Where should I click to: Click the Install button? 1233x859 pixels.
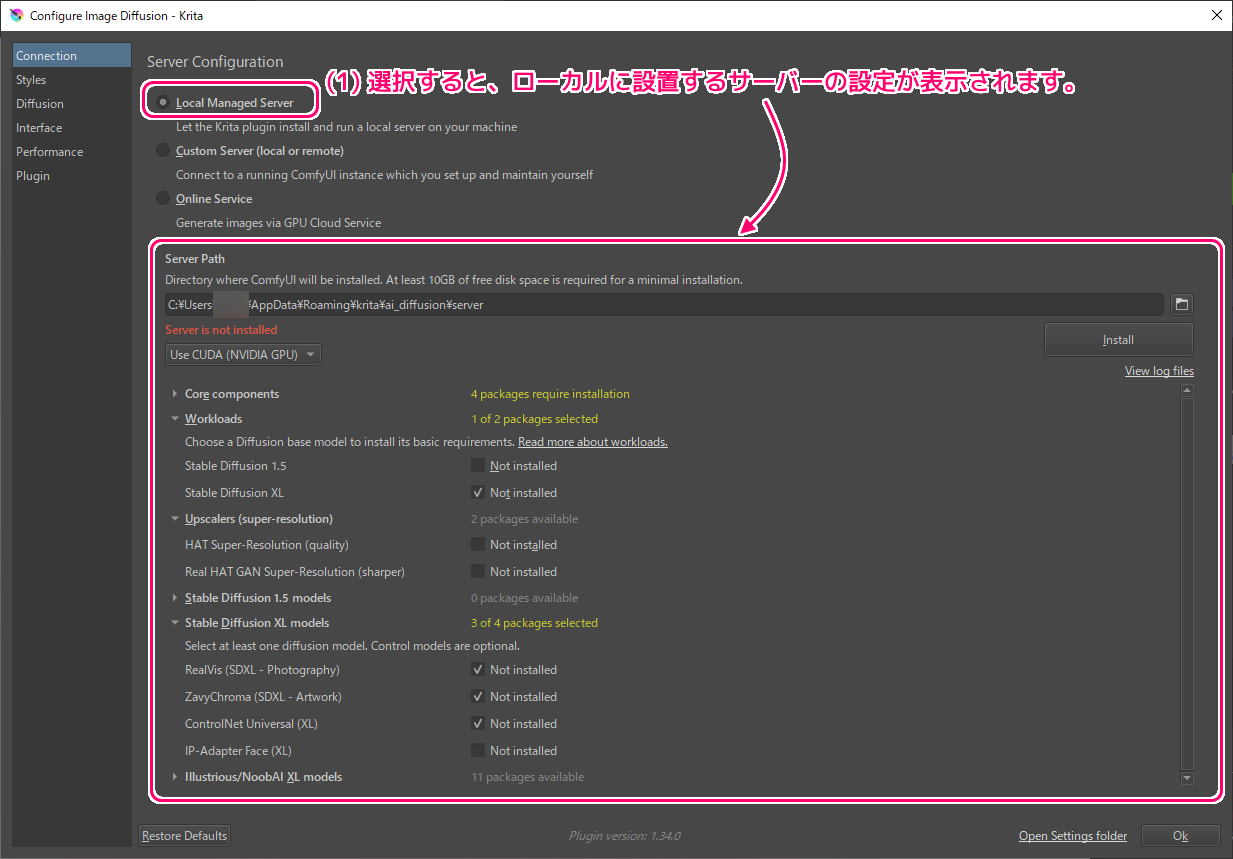tap(1118, 339)
